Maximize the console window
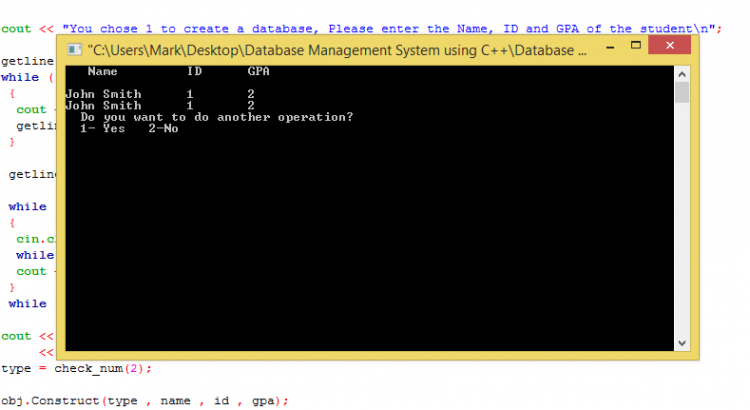Viewport: 750px width, 410px height. [x=636, y=45]
